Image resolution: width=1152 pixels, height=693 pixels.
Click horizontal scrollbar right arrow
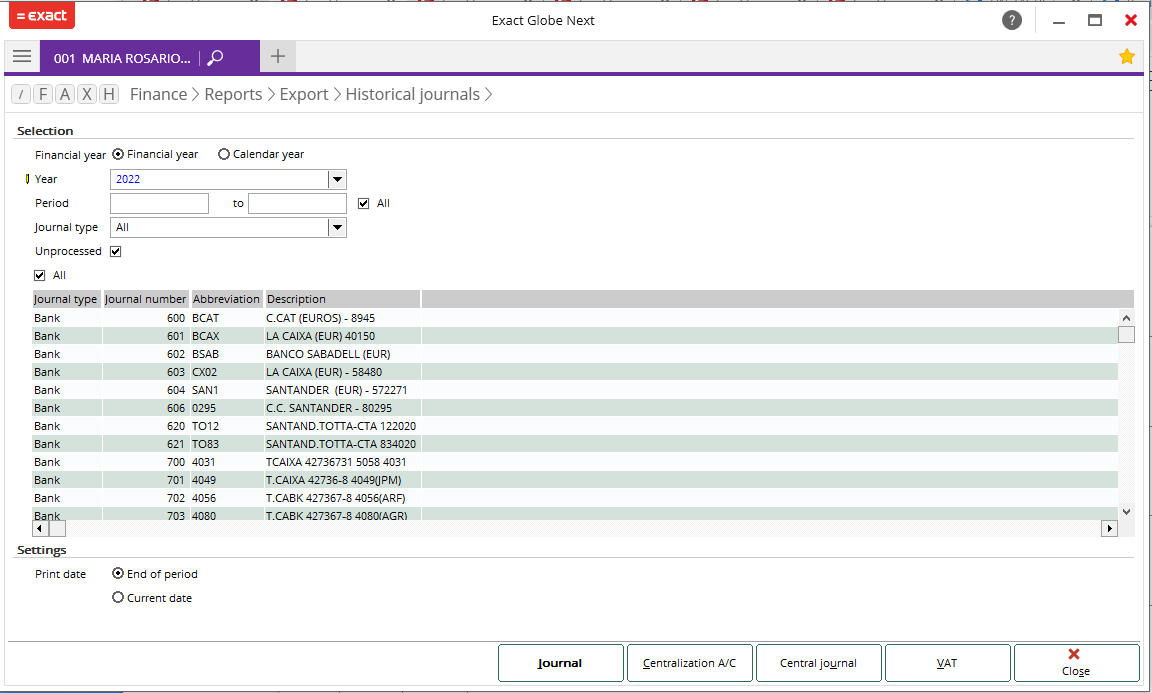(x=1109, y=528)
